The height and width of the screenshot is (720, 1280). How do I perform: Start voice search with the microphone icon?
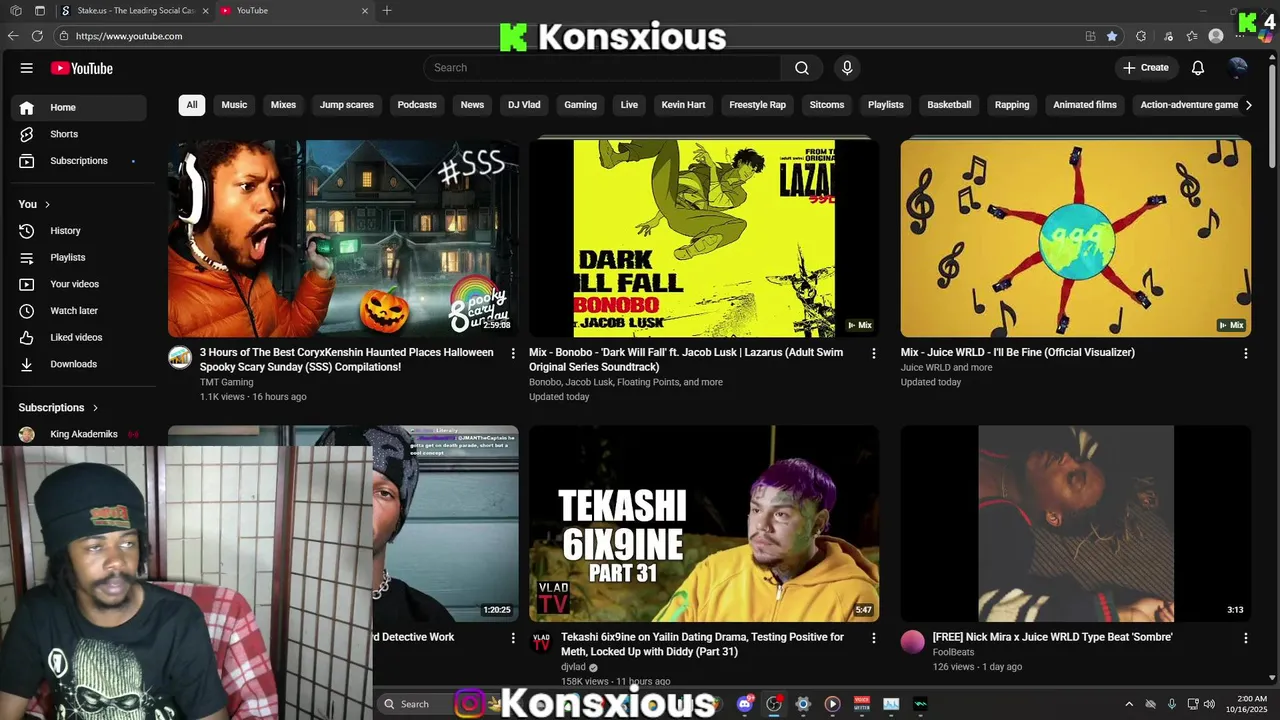click(847, 68)
